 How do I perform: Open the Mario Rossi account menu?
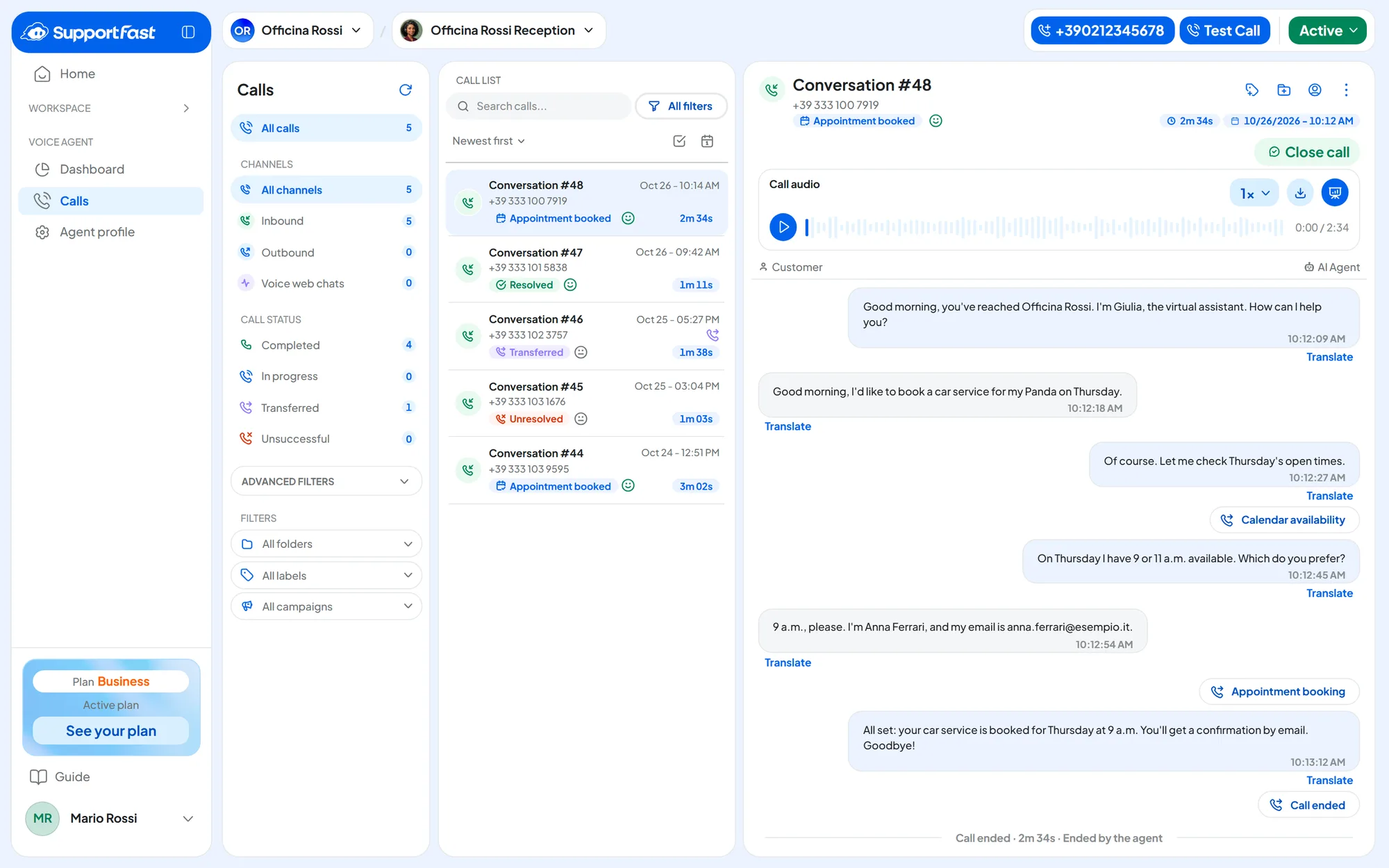(x=111, y=818)
